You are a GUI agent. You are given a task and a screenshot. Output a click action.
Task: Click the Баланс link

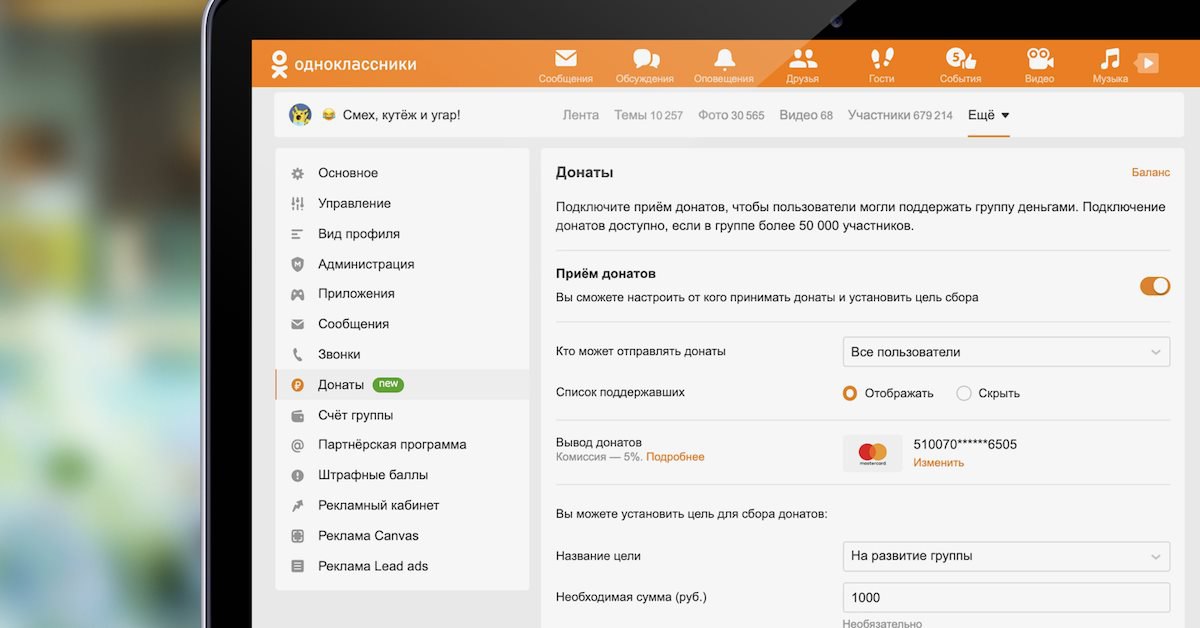[x=1151, y=172]
